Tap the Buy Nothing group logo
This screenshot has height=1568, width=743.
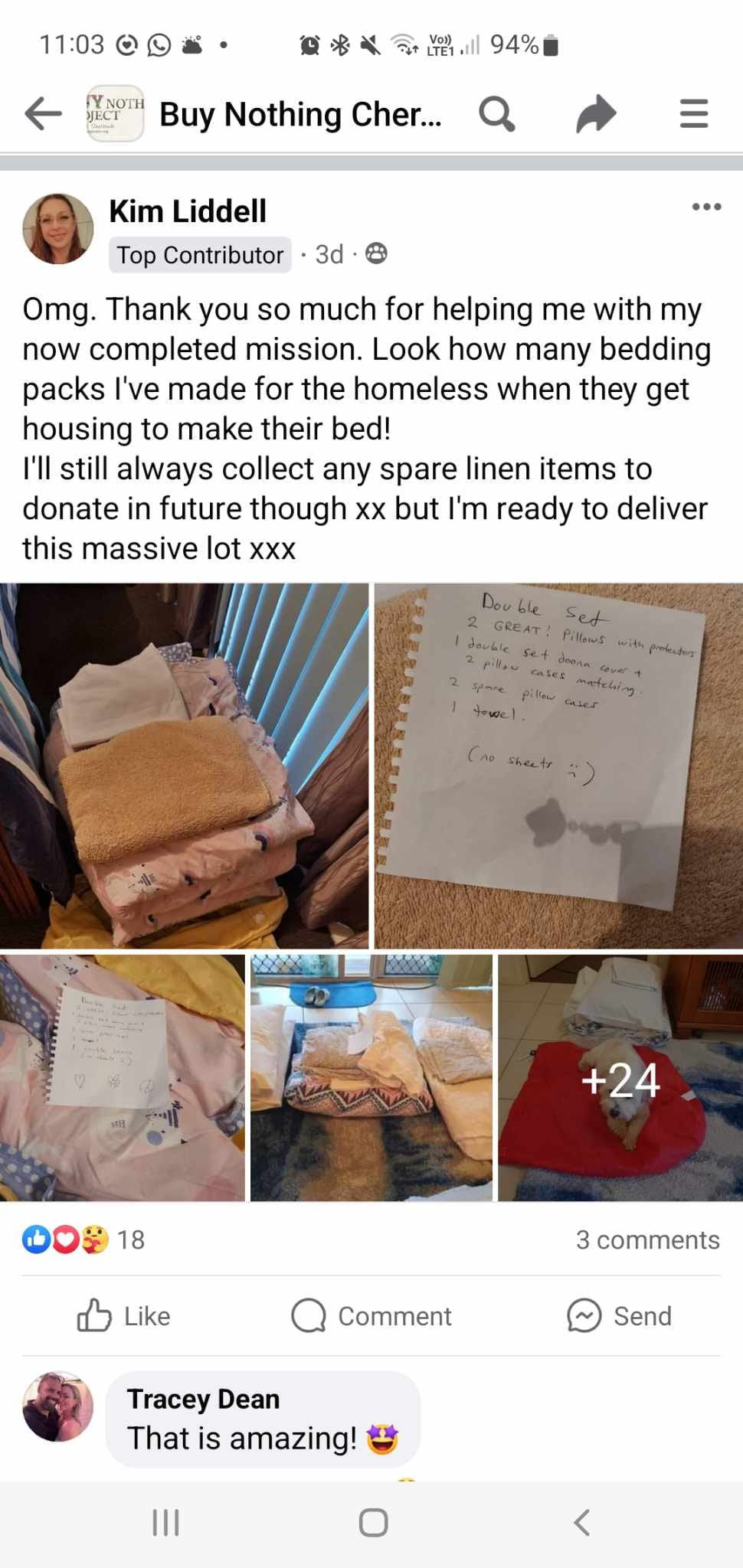(x=115, y=113)
